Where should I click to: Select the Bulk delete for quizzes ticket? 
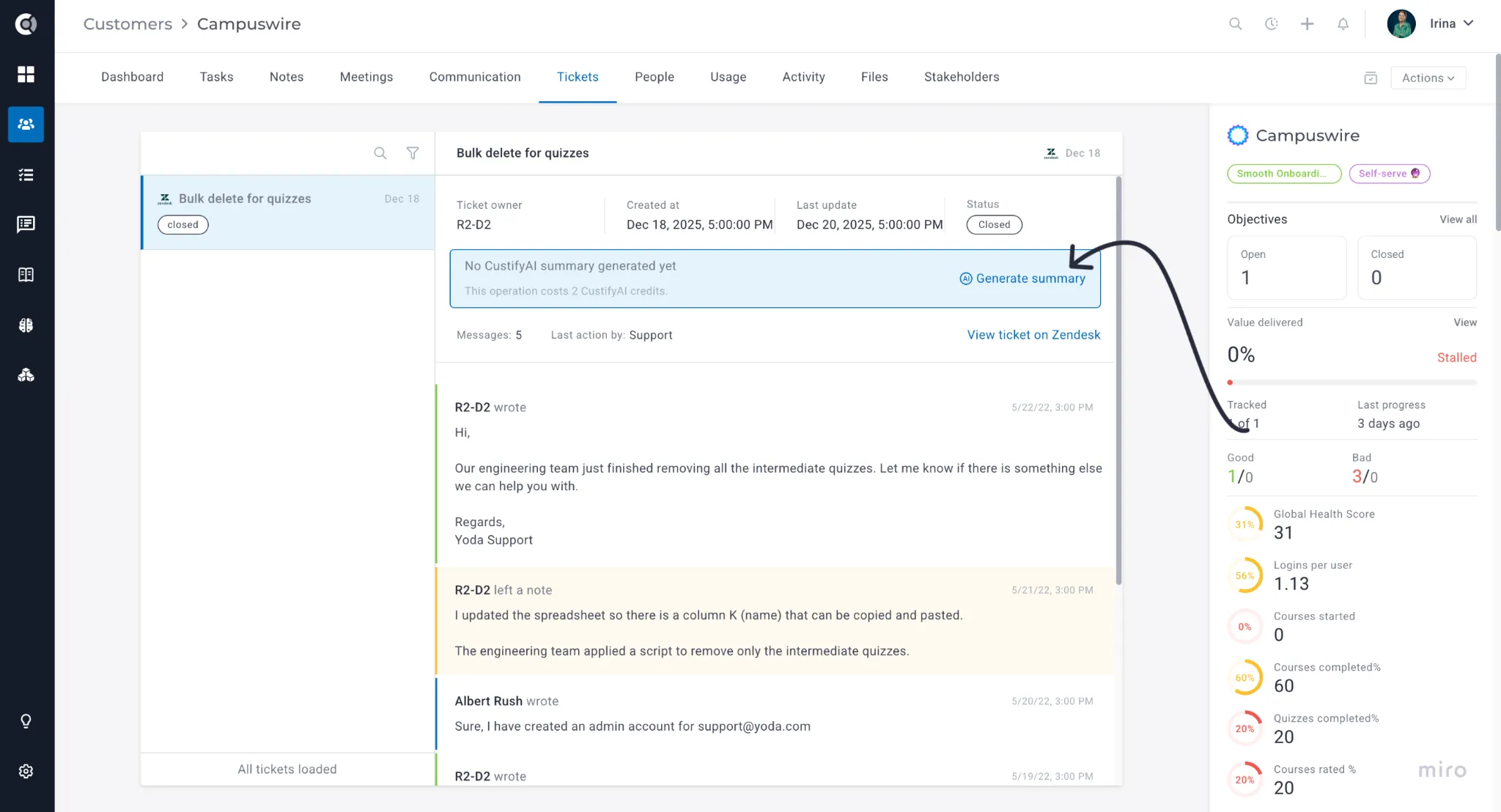288,212
